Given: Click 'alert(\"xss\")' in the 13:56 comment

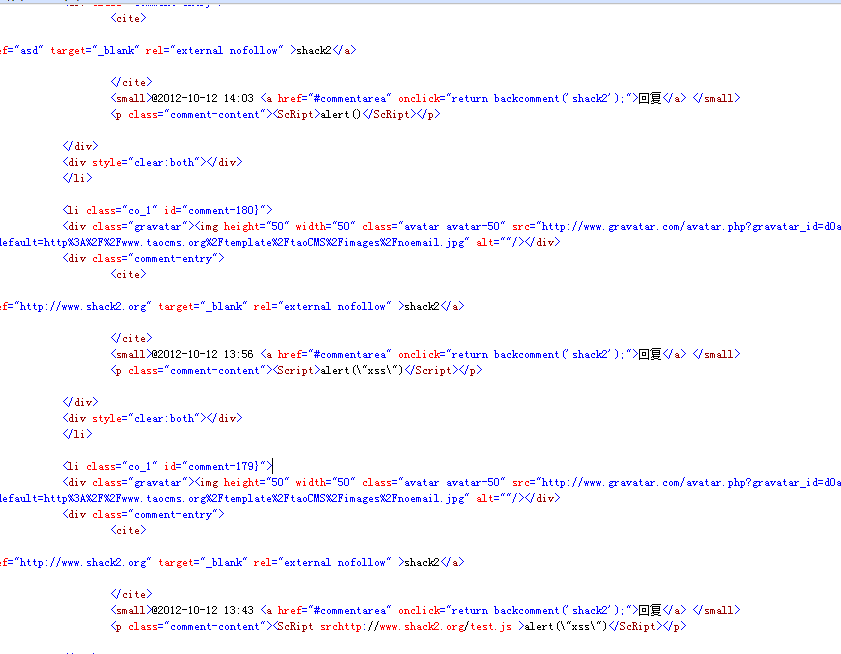Looking at the screenshot, I should click(x=362, y=370).
